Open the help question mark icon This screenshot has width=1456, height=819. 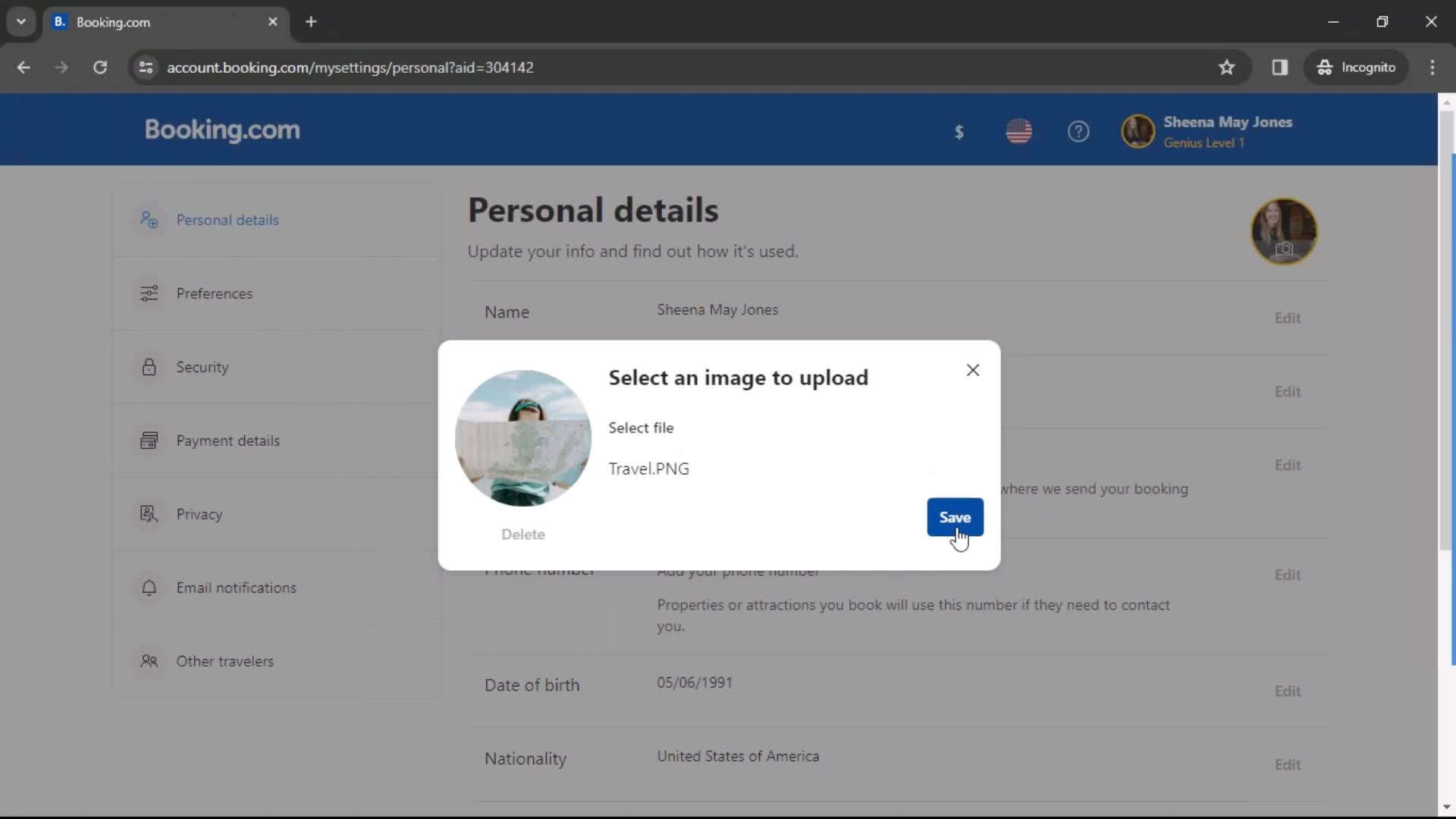pyautogui.click(x=1079, y=131)
